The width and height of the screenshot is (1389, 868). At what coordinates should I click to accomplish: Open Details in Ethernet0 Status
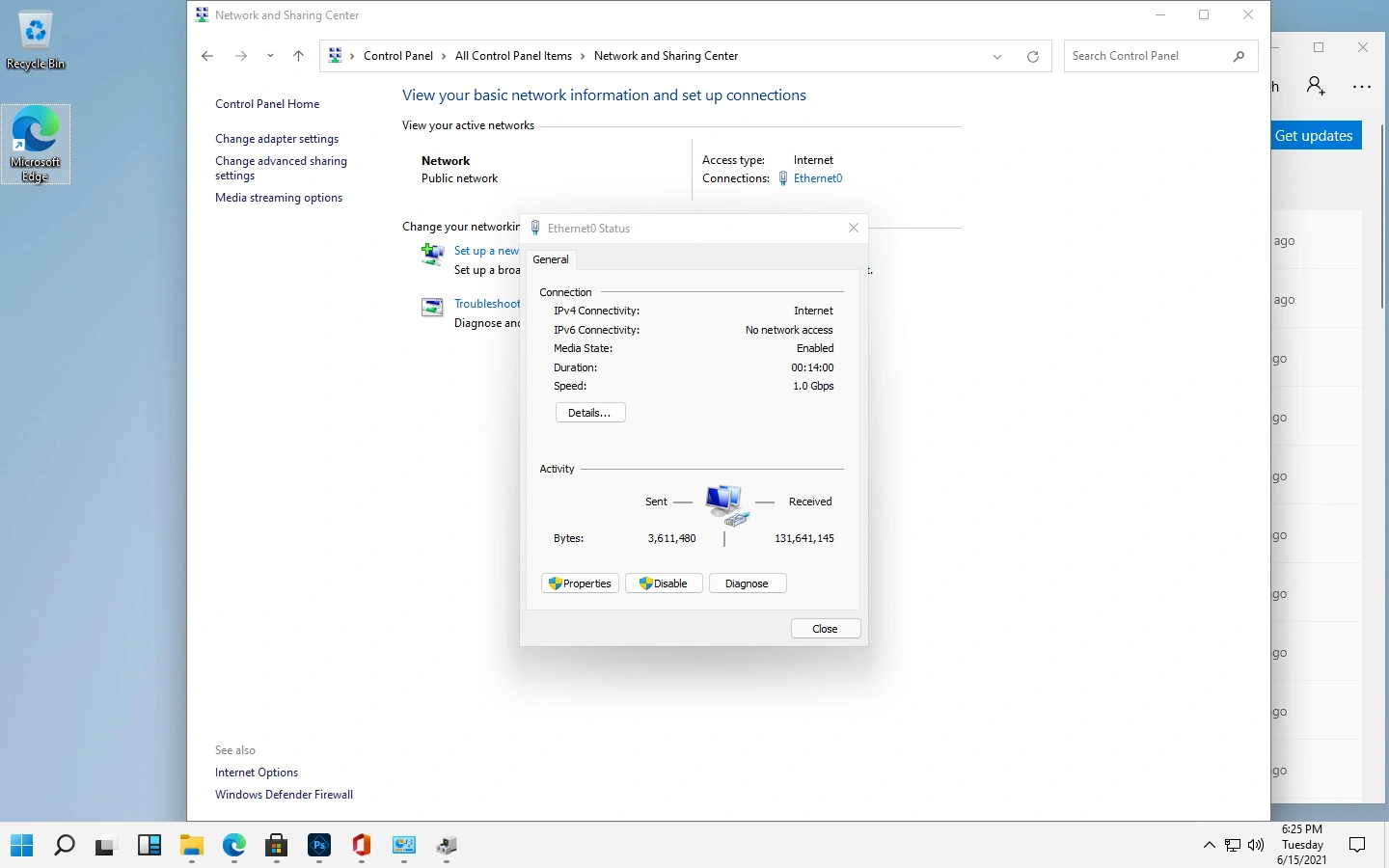pyautogui.click(x=590, y=413)
